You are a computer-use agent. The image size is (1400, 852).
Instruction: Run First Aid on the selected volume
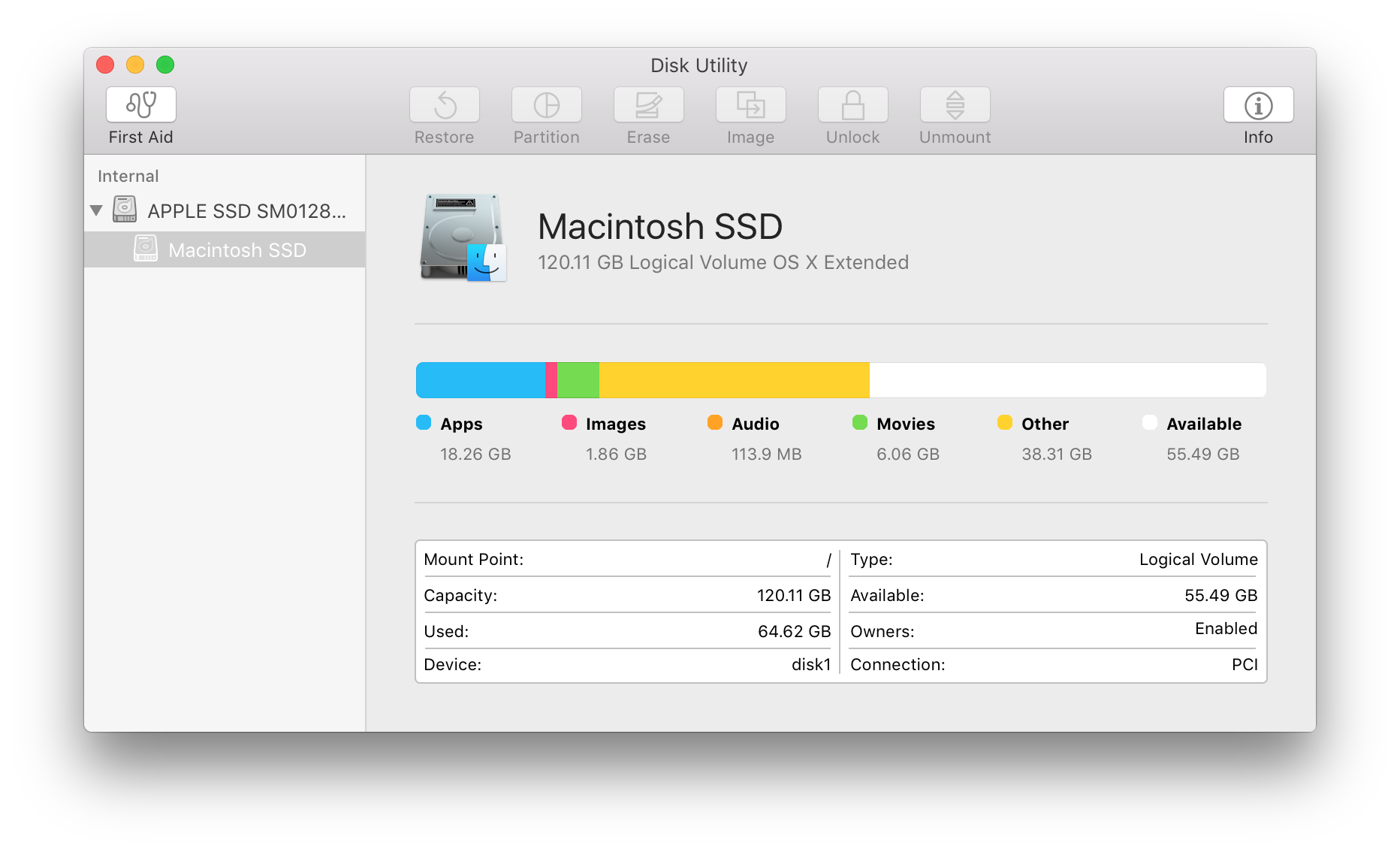(141, 104)
